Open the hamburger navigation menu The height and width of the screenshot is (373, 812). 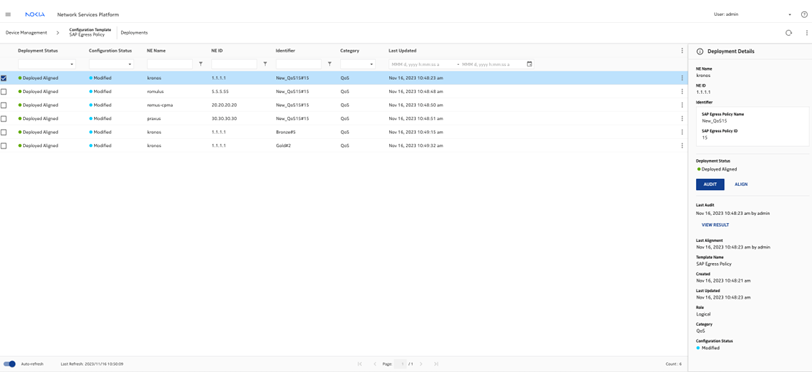click(8, 15)
